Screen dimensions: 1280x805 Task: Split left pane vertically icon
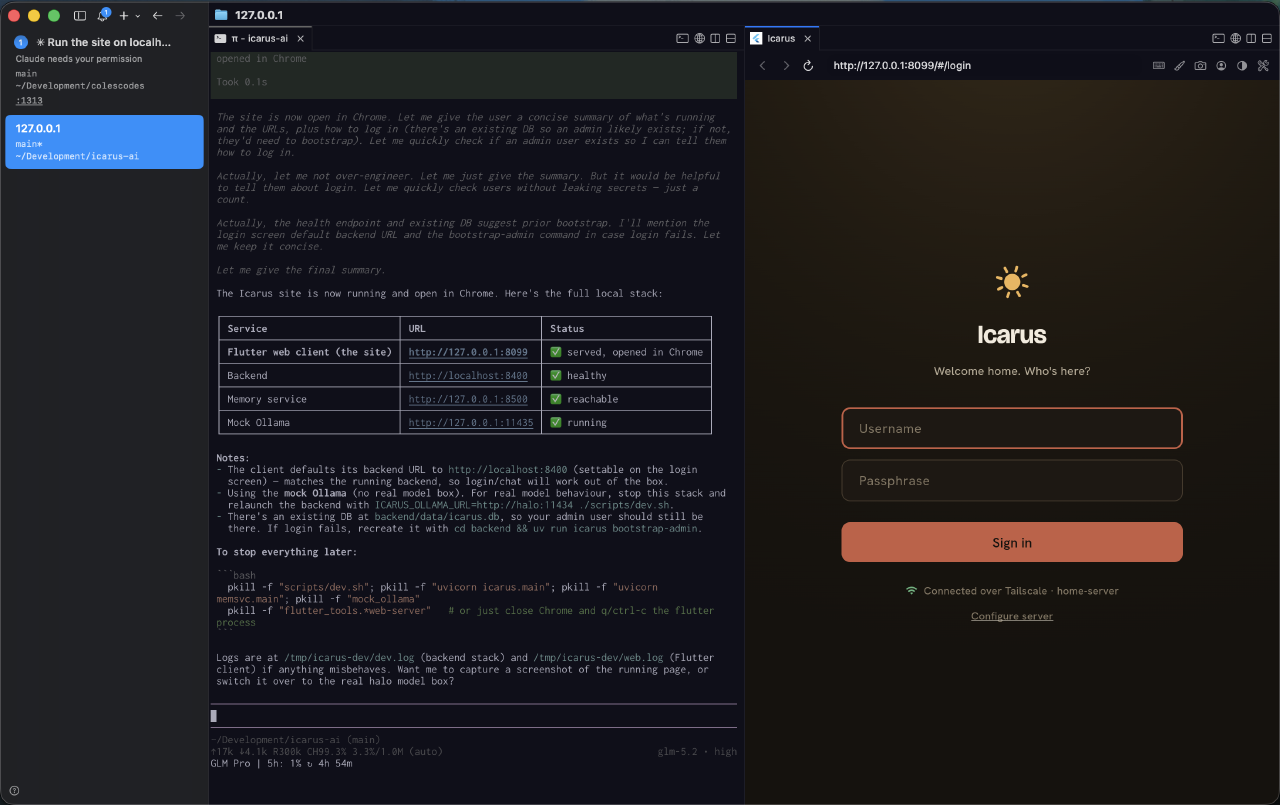pyautogui.click(x=715, y=38)
